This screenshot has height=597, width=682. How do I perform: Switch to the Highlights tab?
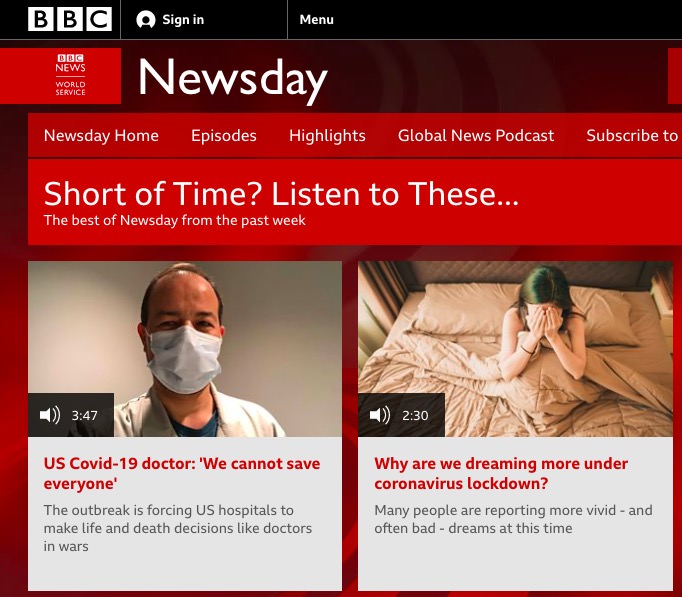pos(327,136)
